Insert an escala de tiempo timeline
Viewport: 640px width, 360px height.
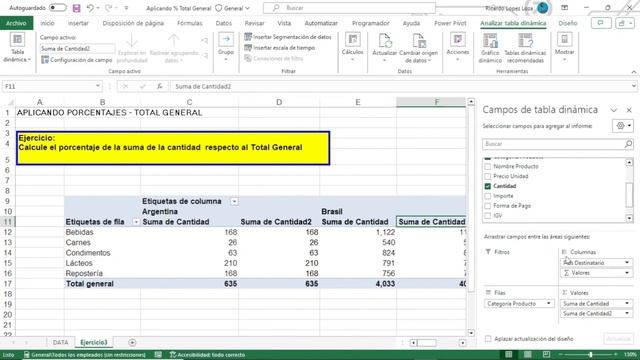tap(280, 48)
